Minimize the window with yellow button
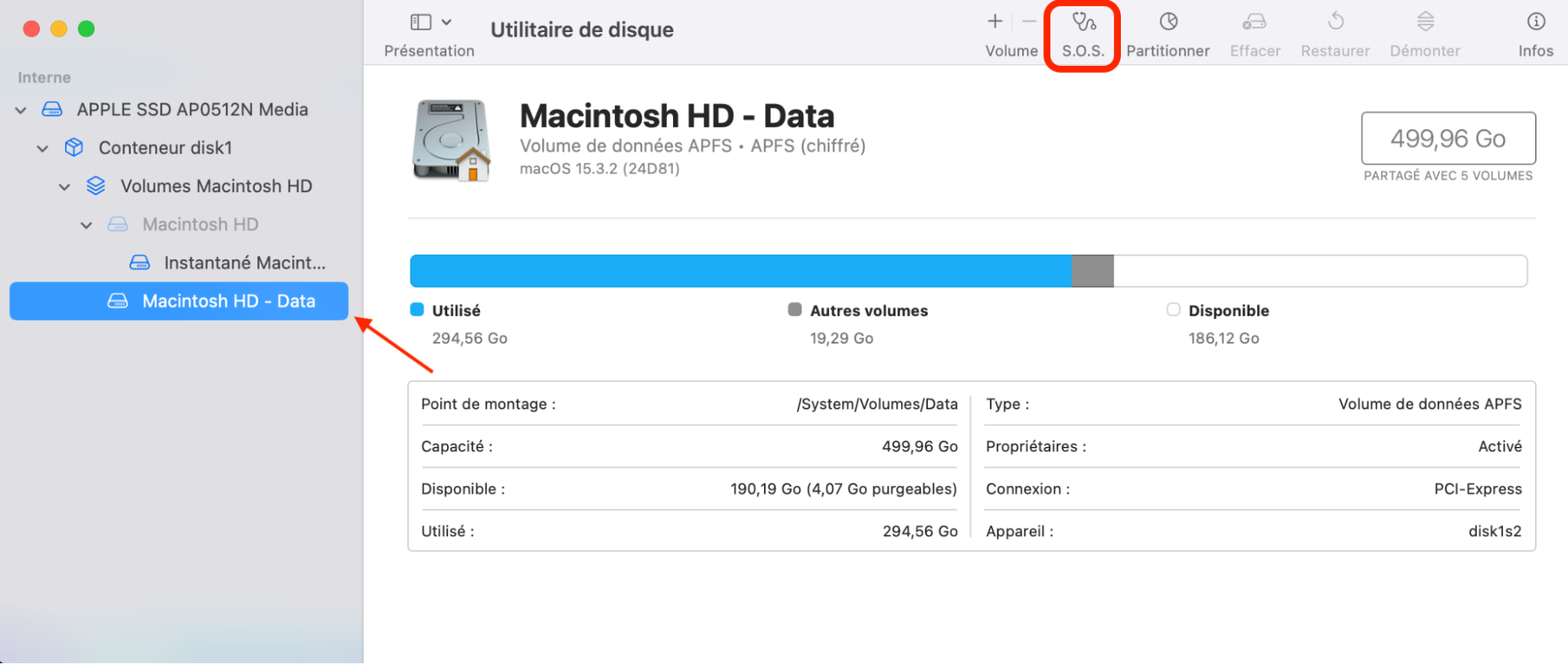Viewport: 1568px width, 664px height. coord(59,29)
